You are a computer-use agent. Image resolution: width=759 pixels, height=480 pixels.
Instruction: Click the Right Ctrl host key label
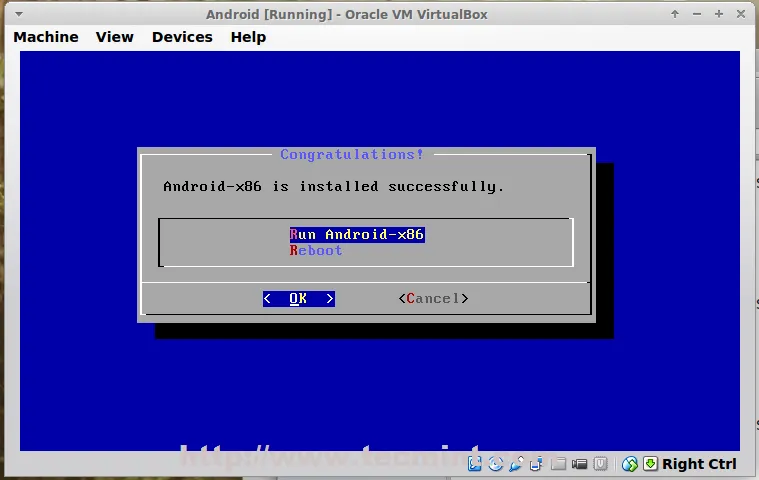tap(699, 464)
